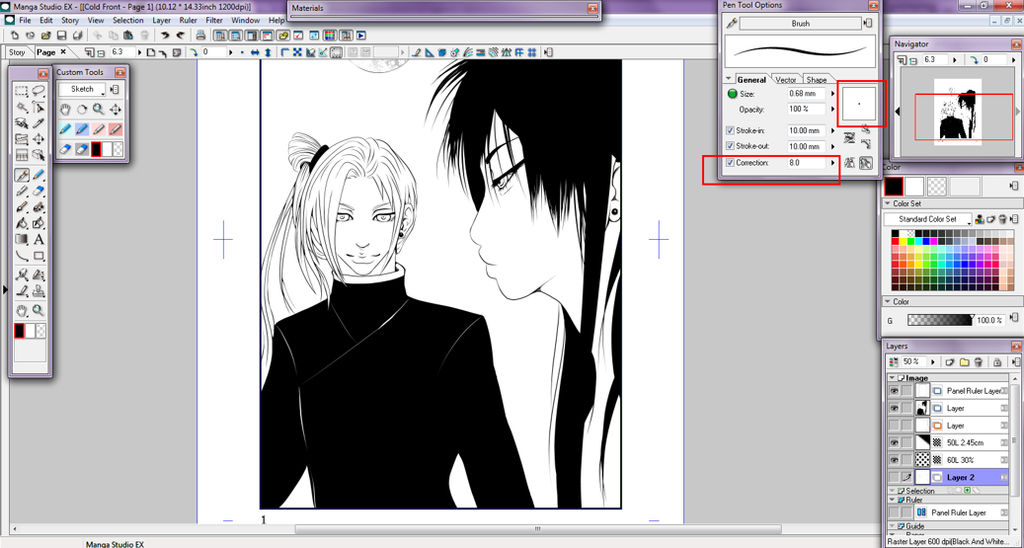This screenshot has width=1024, height=548.
Task: Click the Zoom magnifier in Custom Tools
Action: pyautogui.click(x=98, y=109)
